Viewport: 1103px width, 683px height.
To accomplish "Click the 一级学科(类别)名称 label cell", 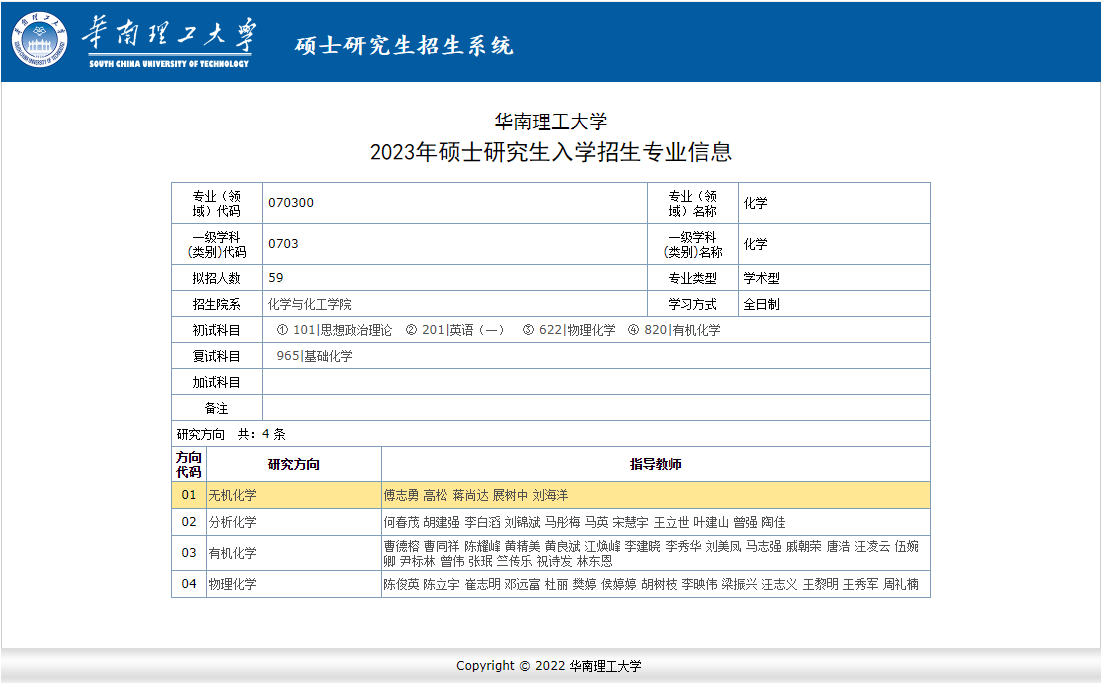I will coord(693,244).
